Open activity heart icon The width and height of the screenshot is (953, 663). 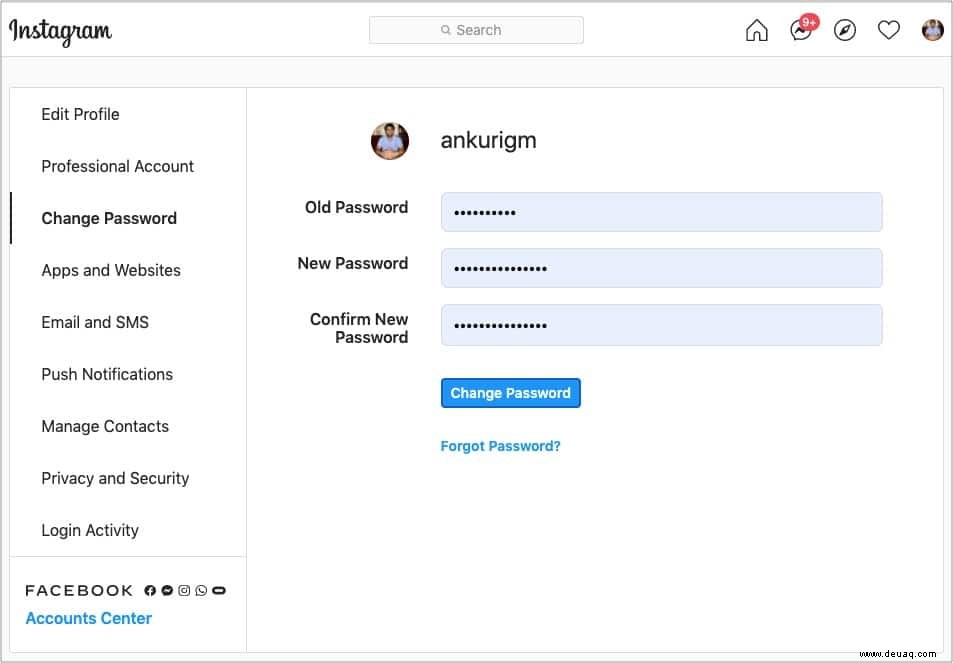click(889, 30)
